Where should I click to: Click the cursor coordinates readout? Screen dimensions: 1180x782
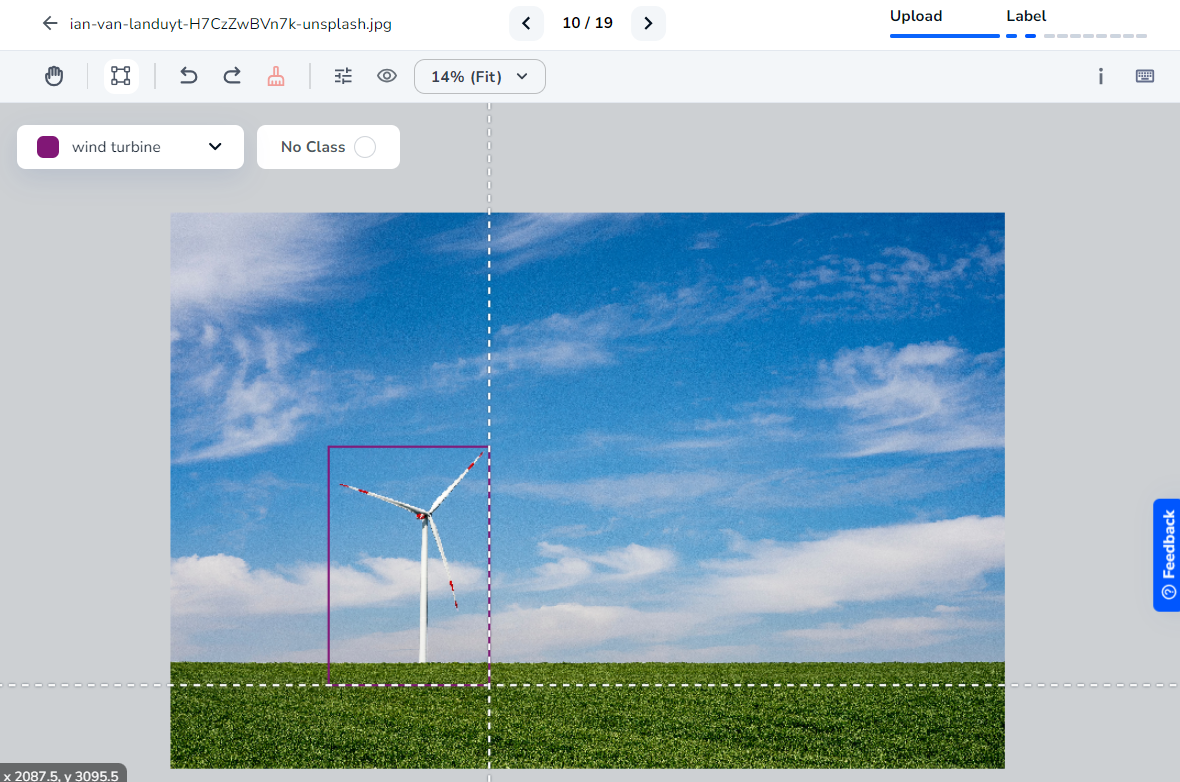point(63,774)
